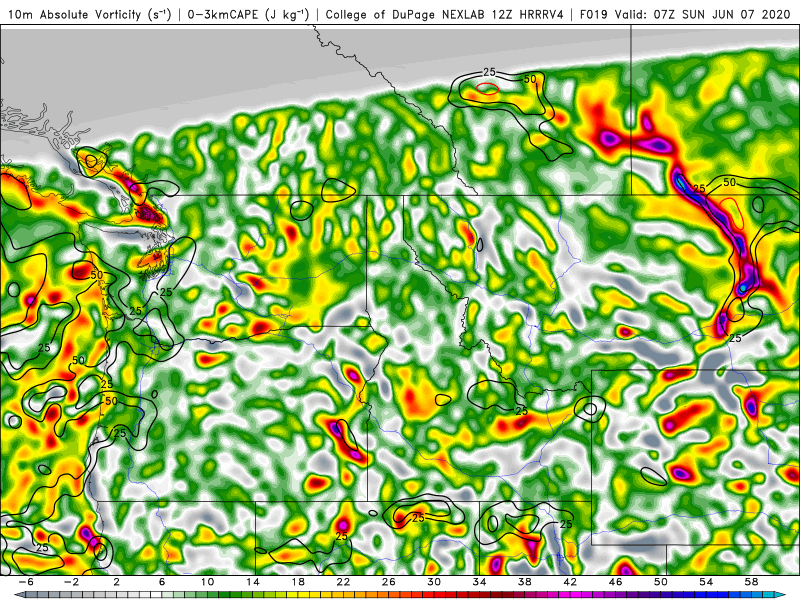This screenshot has width=800, height=600.
Task: Click the '-2' colorbar tick label
Action: pos(71,582)
